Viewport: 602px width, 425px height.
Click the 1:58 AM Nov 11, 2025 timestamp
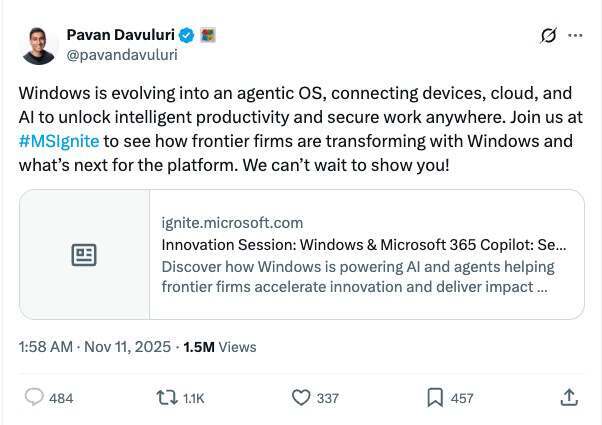[x=94, y=347]
